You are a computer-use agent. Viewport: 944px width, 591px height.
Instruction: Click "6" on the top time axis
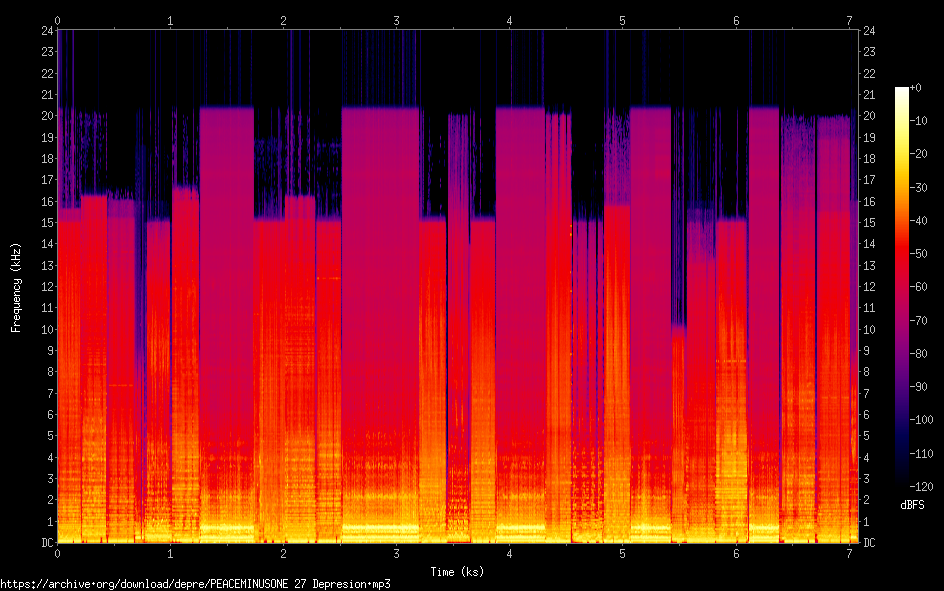736,21
